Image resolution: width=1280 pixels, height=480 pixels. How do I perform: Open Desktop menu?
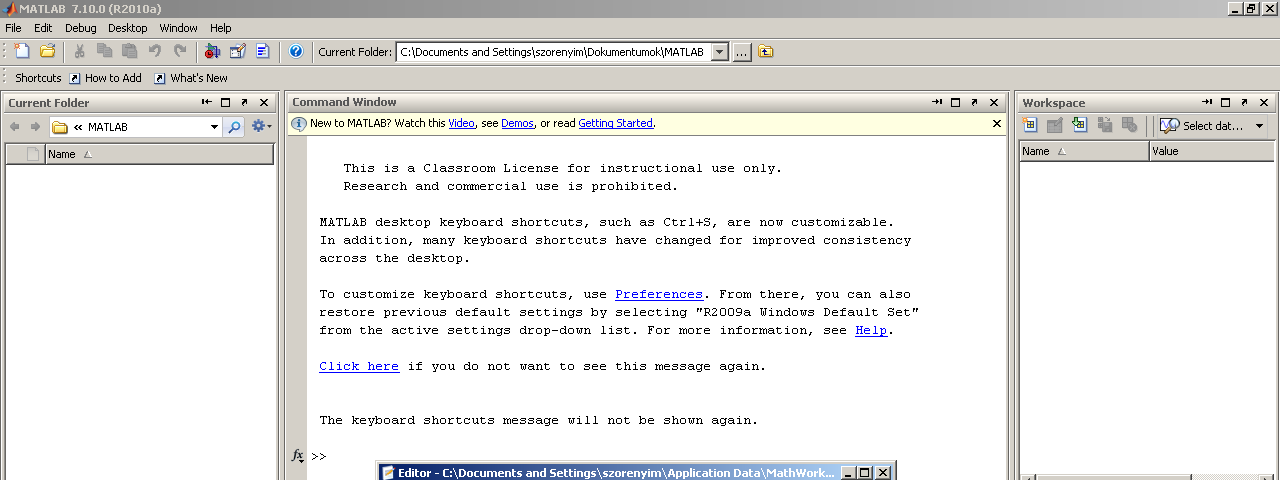pyautogui.click(x=127, y=28)
